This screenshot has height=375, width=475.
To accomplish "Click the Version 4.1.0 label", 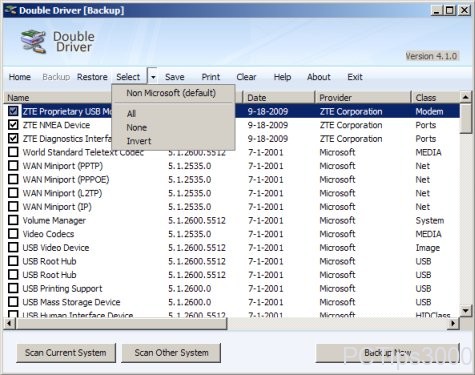I will click(x=431, y=56).
